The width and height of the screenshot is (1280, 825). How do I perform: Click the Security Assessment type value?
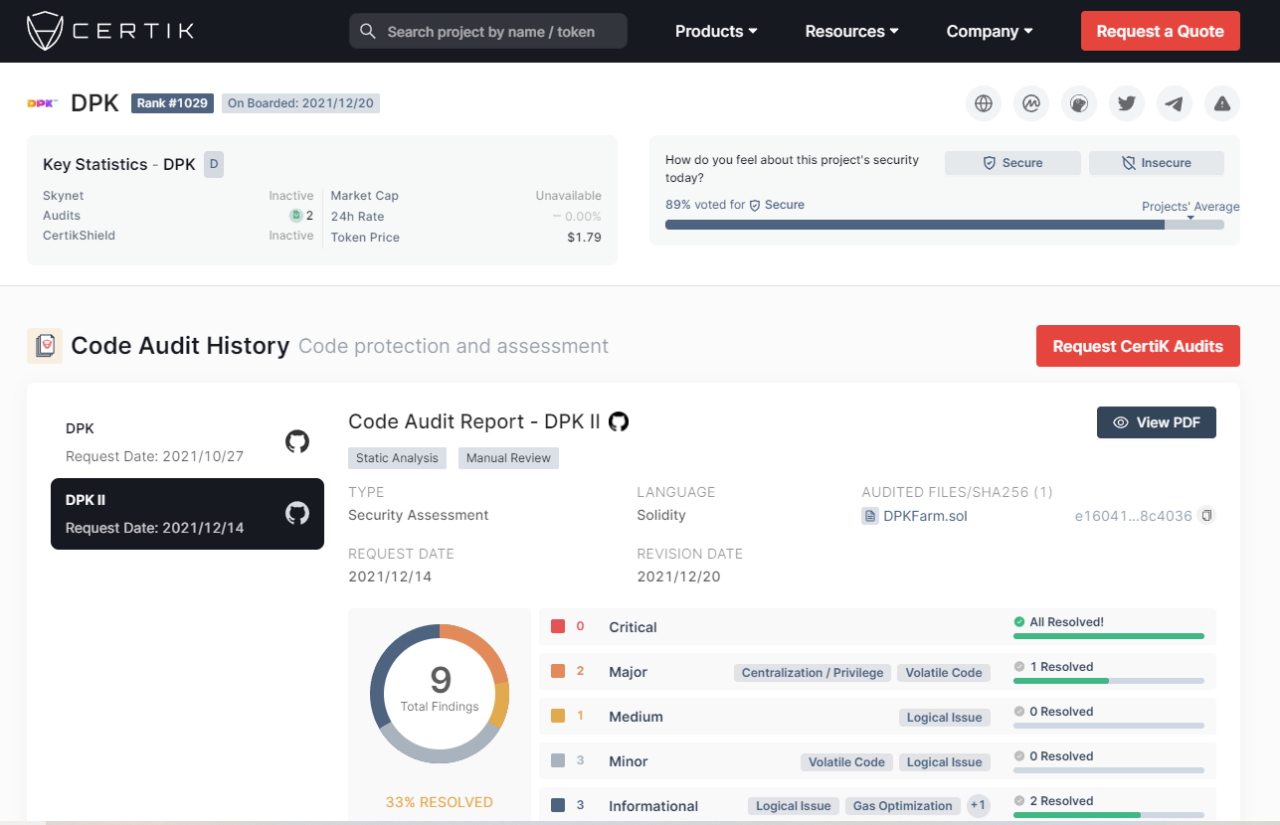tap(418, 515)
